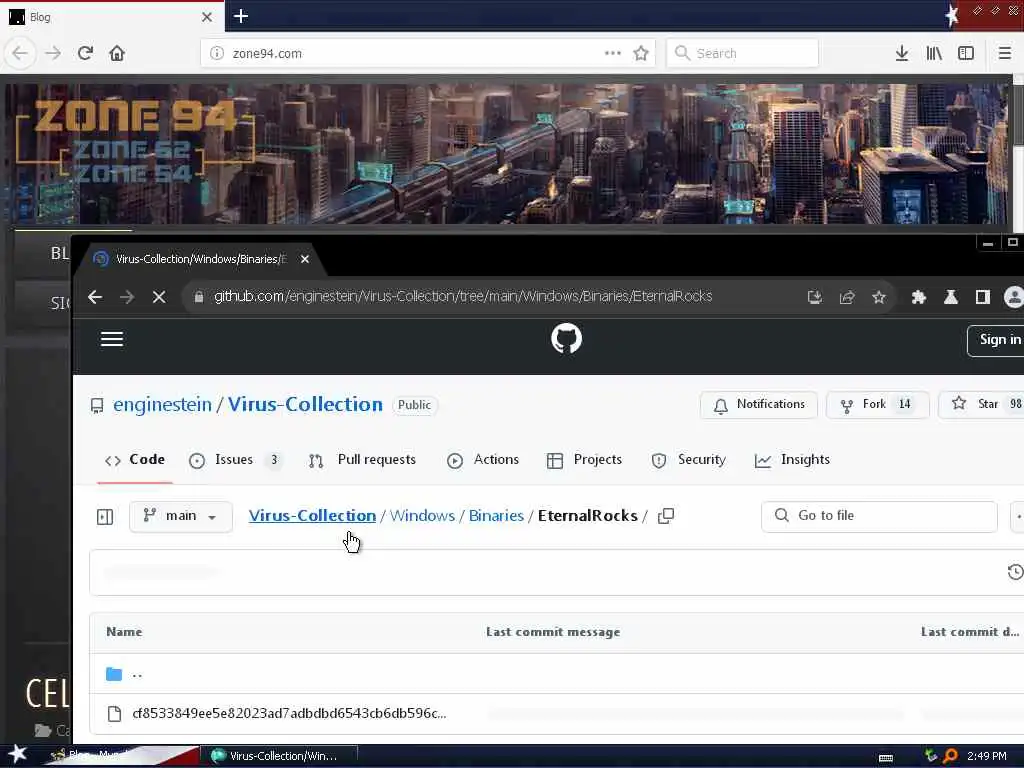Click the GitHub Octocat logo
The image size is (1024, 768).
pyautogui.click(x=566, y=339)
